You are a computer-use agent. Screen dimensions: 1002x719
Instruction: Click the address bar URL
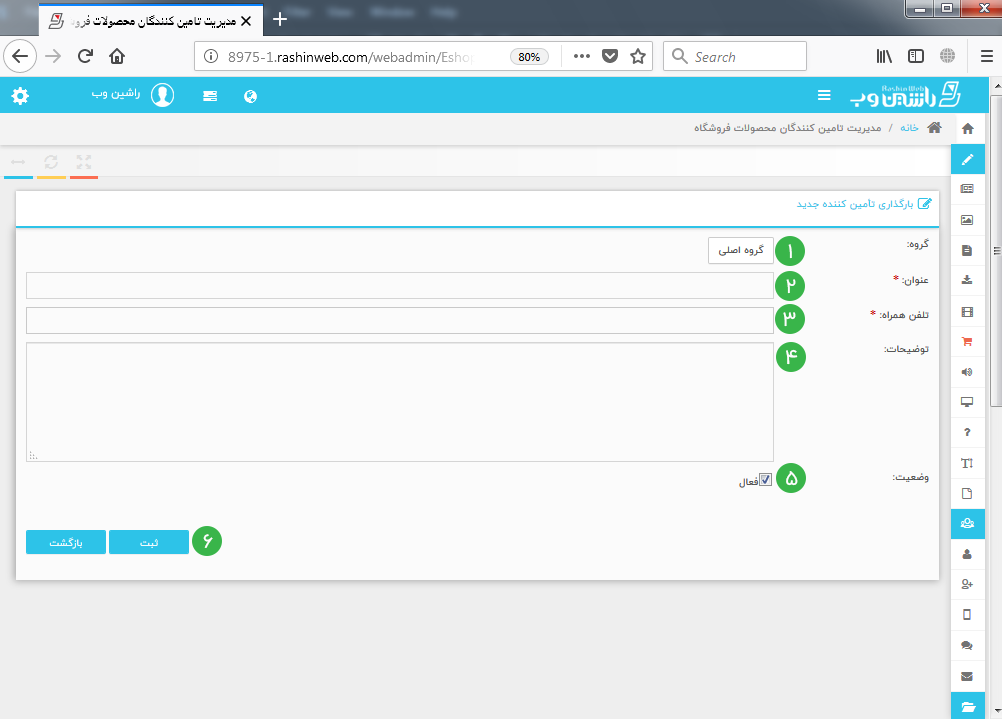(349, 57)
